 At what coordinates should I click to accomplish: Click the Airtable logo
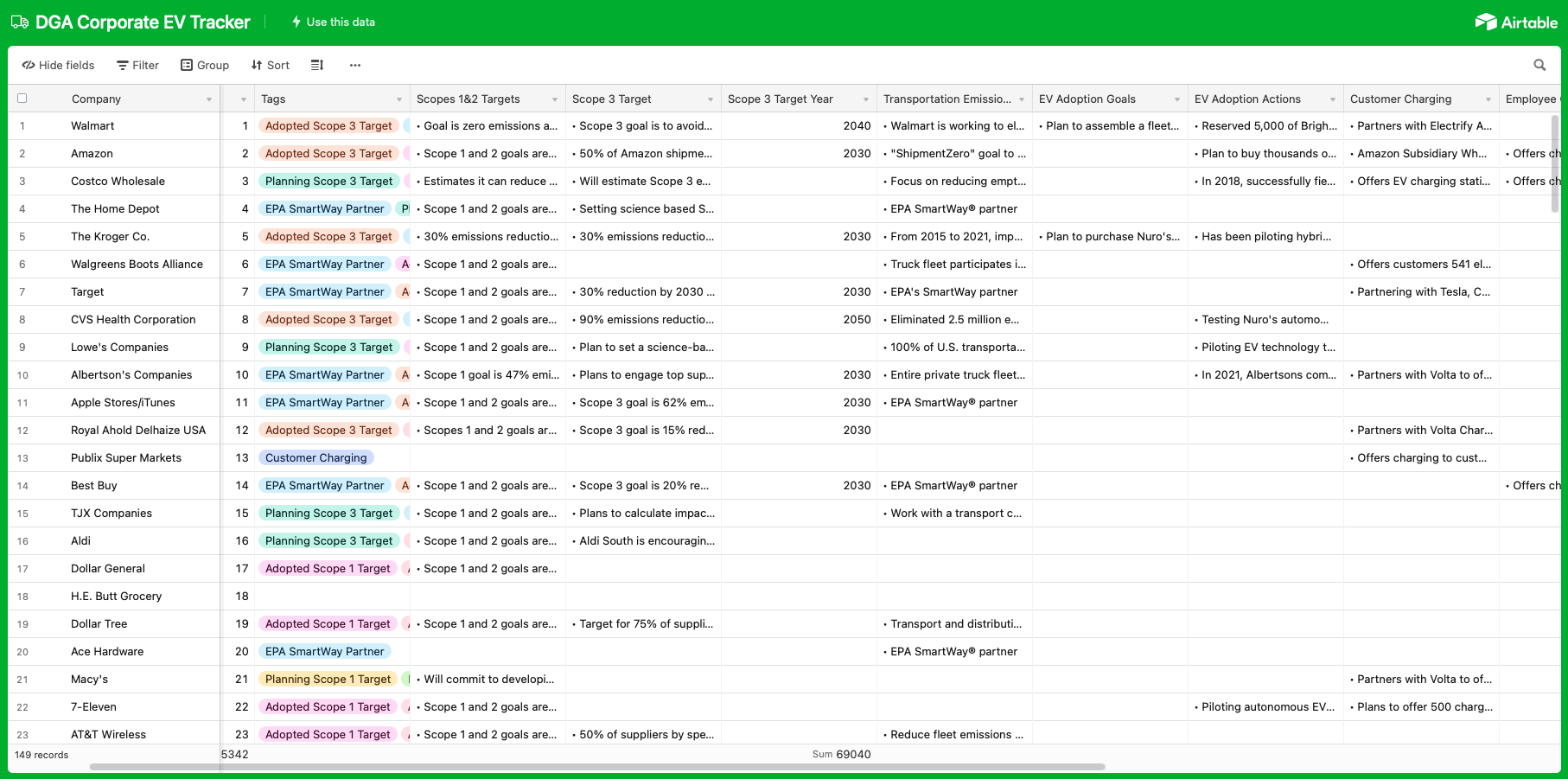[1516, 22]
